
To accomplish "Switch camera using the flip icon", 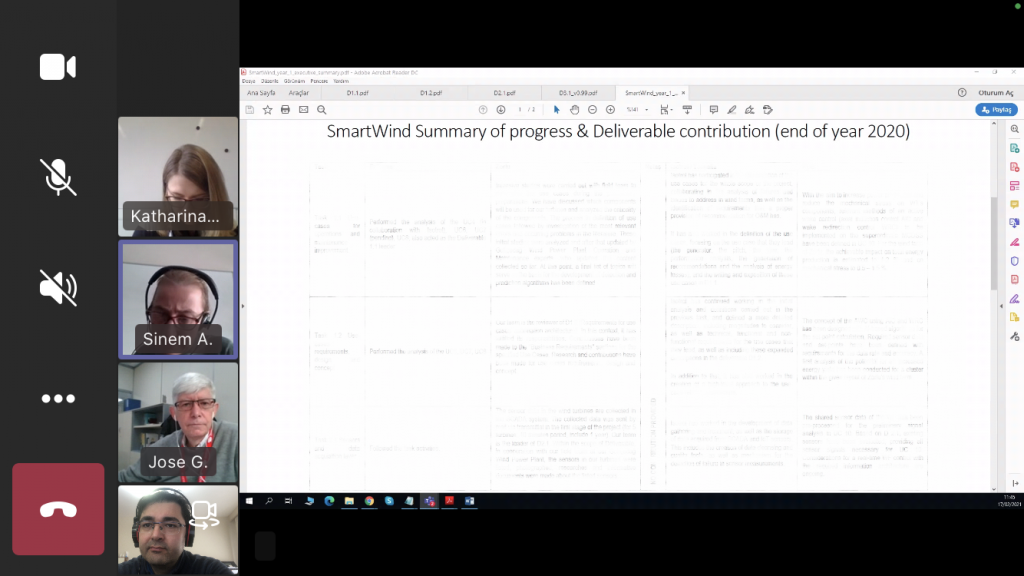I will (204, 514).
